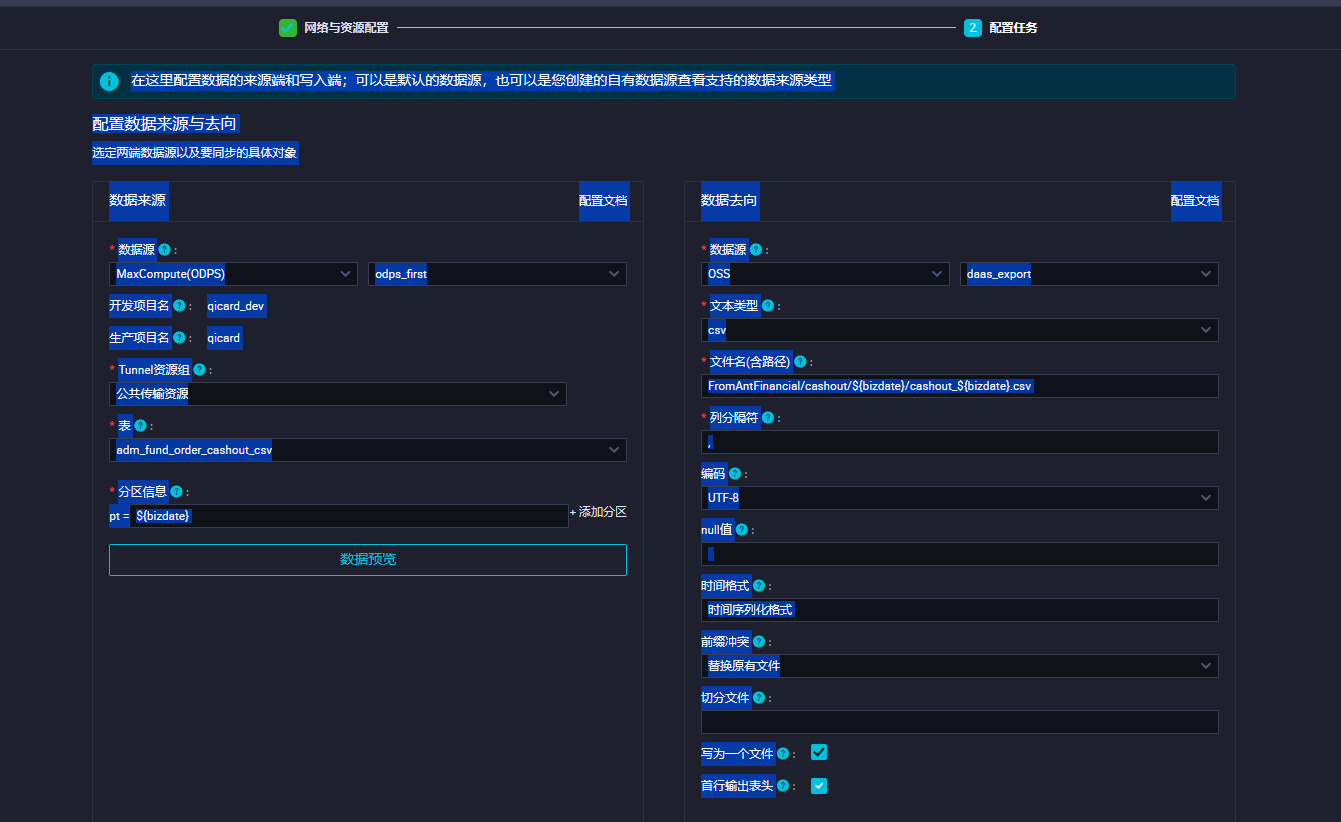The height and width of the screenshot is (822, 1341).
Task: Open 配置文档 link in 数据去向 panel
Action: pos(1195,201)
